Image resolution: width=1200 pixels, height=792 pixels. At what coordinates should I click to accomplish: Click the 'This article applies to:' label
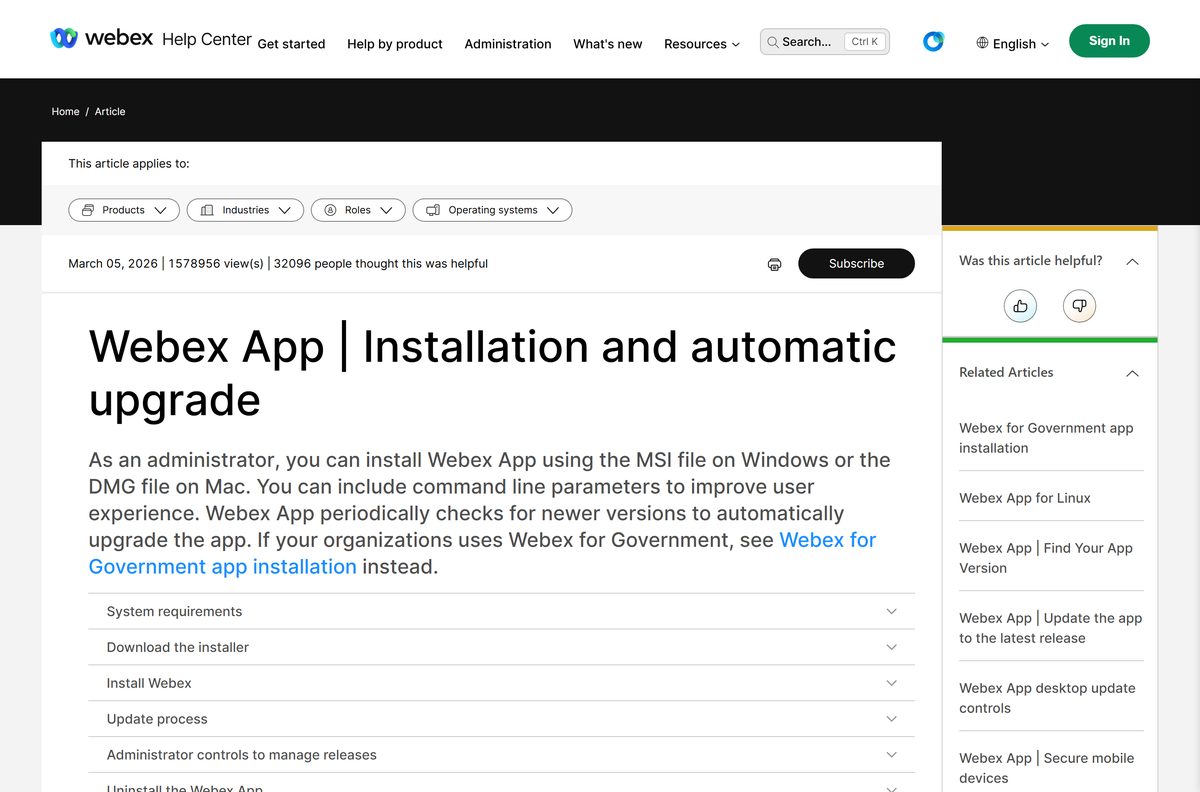pos(129,163)
